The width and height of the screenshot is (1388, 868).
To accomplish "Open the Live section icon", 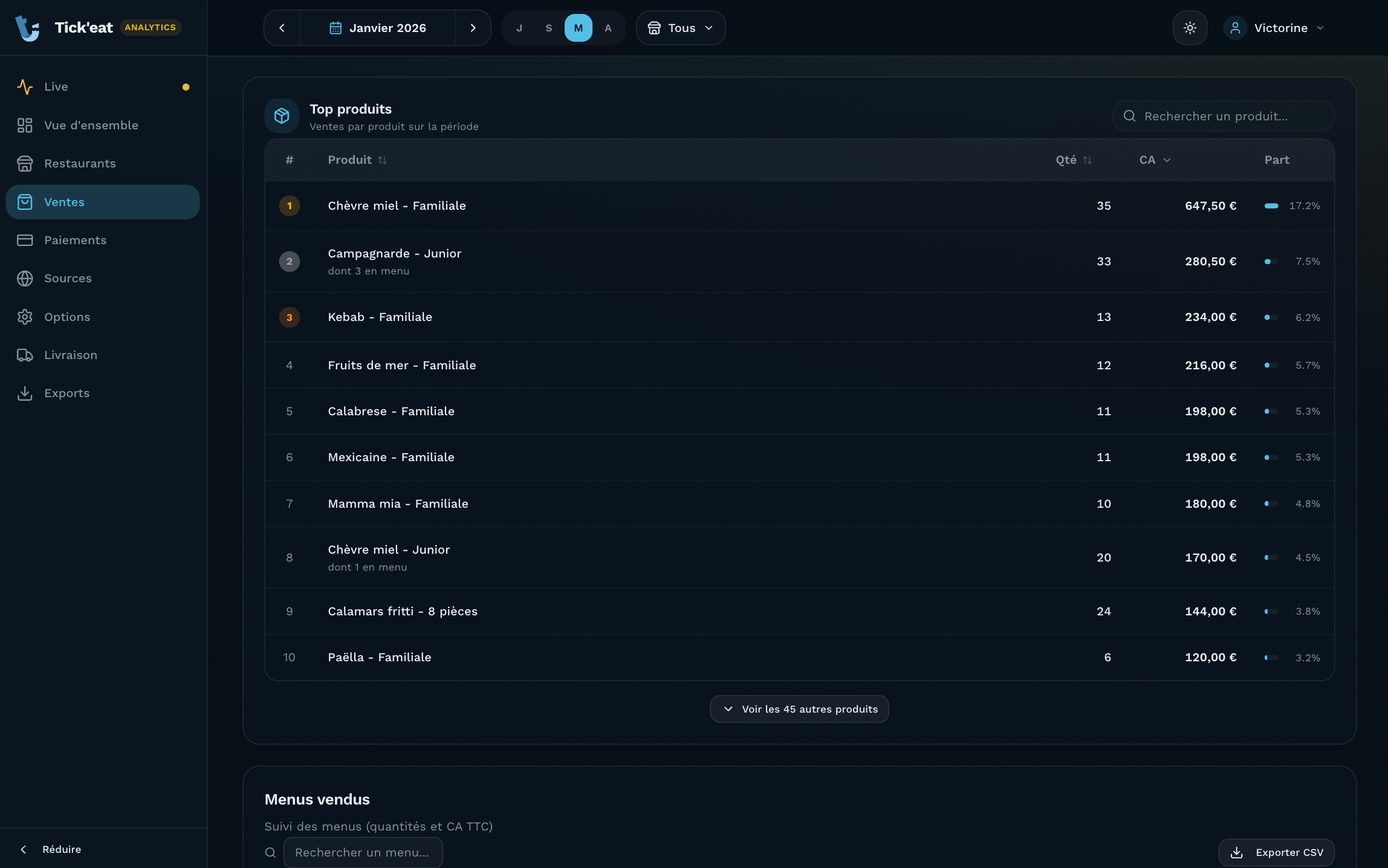I will coord(25,86).
